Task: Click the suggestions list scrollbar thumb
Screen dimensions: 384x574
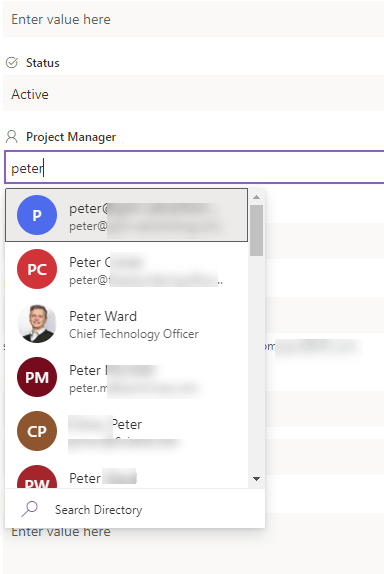Action: (257, 230)
